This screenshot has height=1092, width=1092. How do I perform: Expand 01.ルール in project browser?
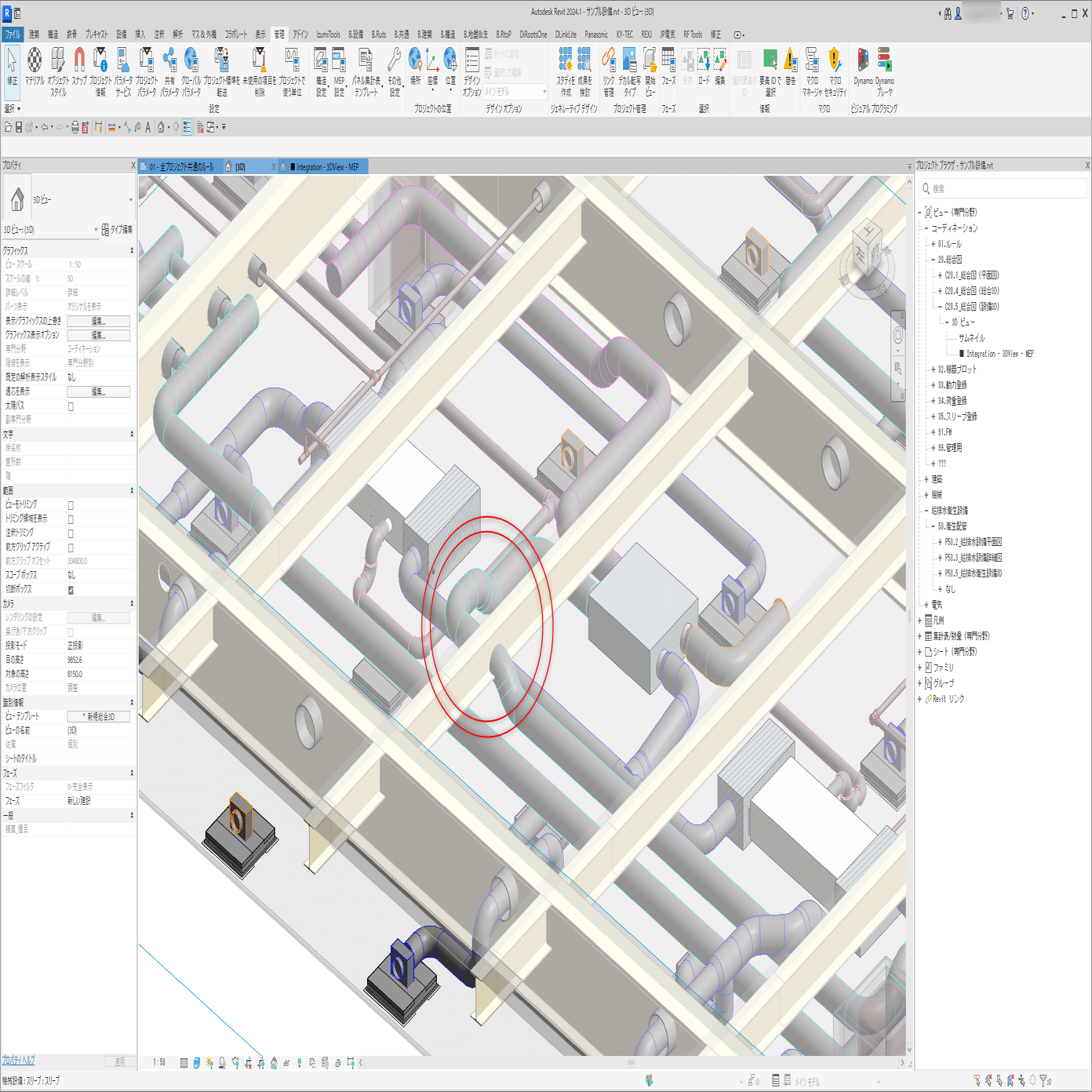933,244
